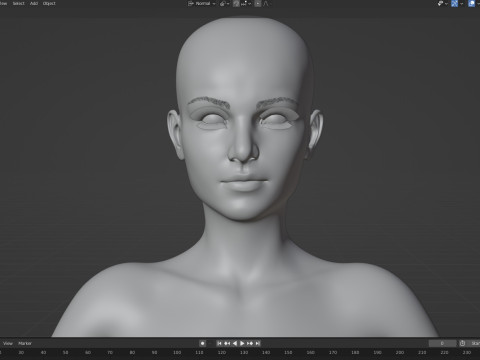Toggle snapping magnet icon
The height and width of the screenshot is (360, 480).
(x=236, y=4)
